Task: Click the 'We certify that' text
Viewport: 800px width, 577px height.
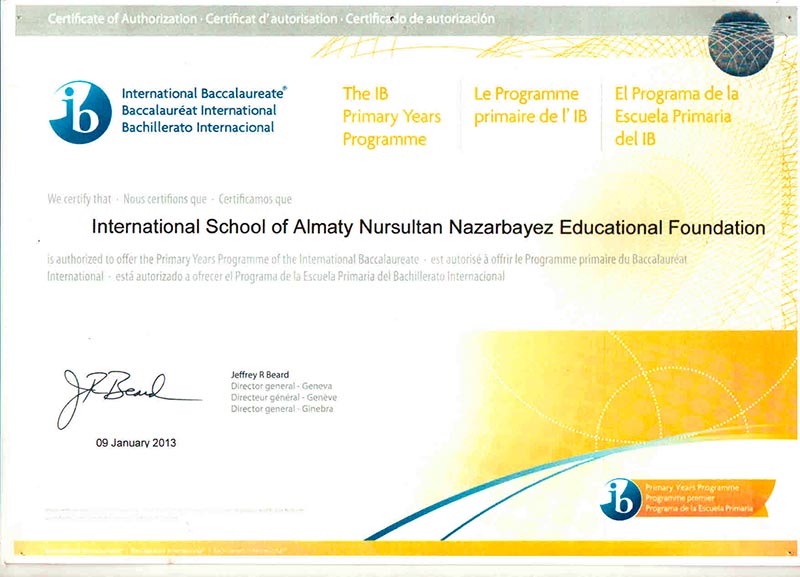Action: pos(79,199)
